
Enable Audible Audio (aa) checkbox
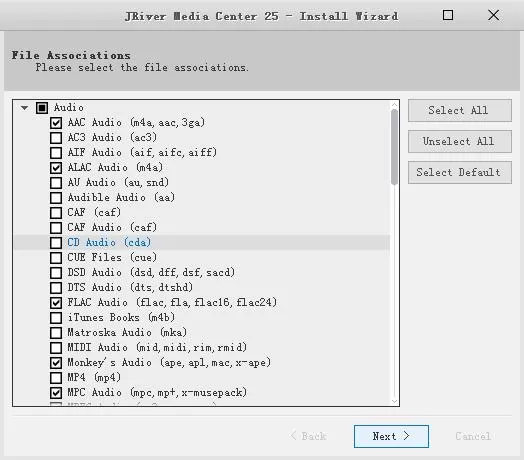coord(56,198)
